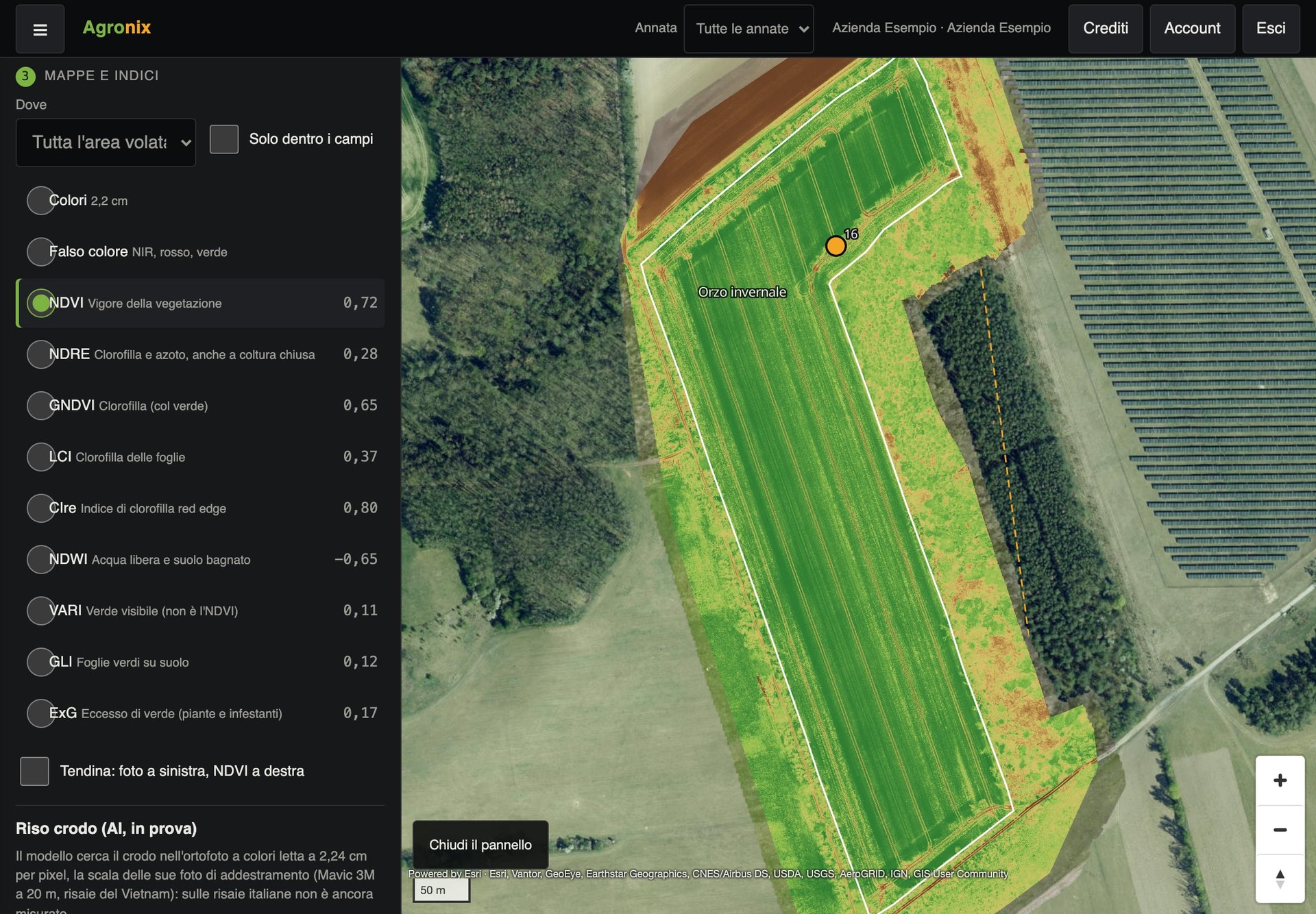The height and width of the screenshot is (914, 1316).
Task: Click the NDWI value −0,65
Action: coord(356,559)
